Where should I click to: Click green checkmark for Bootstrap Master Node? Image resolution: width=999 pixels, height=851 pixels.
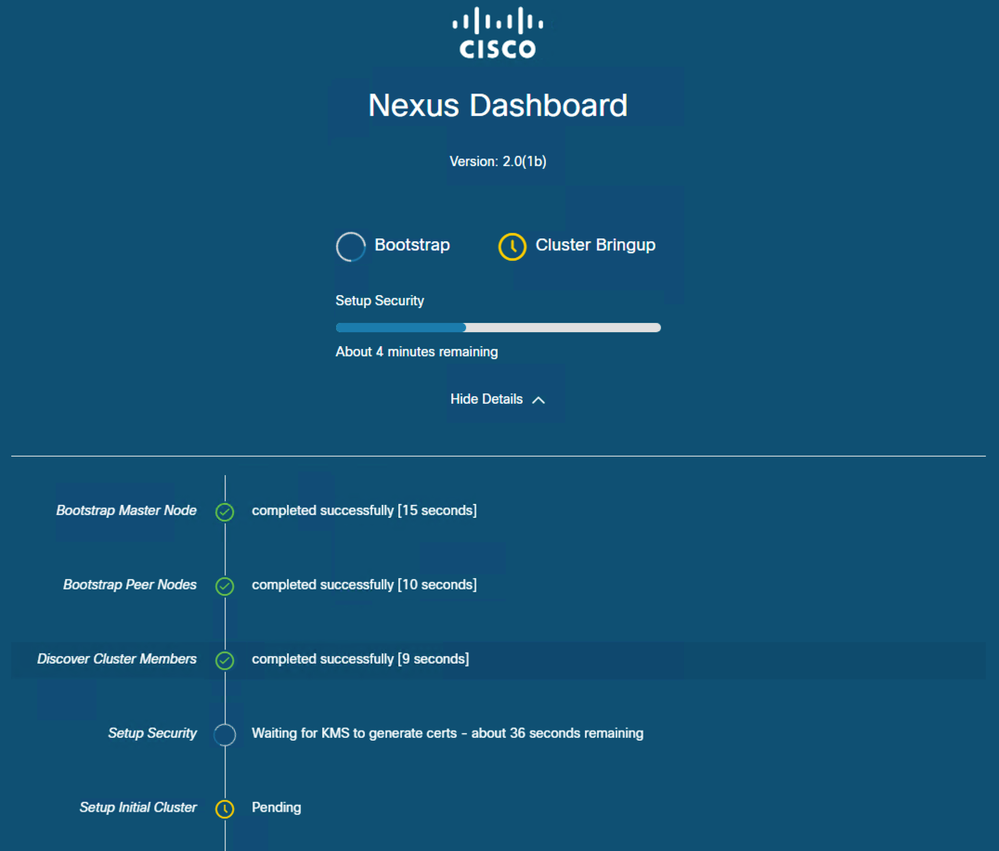(x=225, y=512)
